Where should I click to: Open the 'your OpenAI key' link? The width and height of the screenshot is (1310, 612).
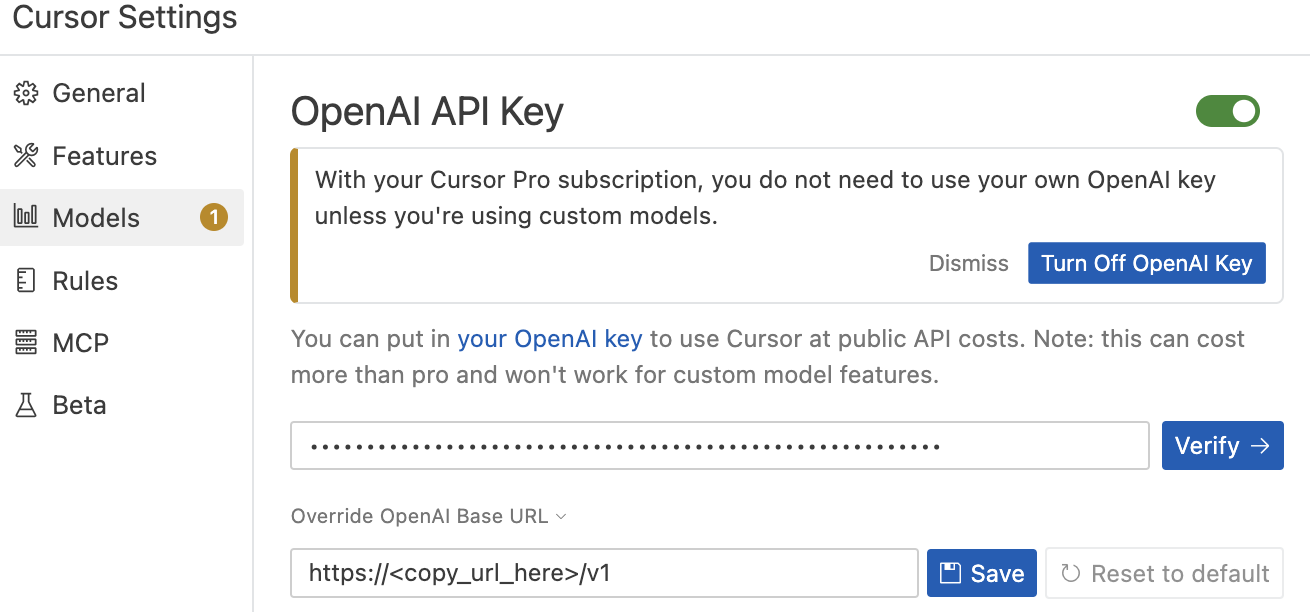point(550,339)
